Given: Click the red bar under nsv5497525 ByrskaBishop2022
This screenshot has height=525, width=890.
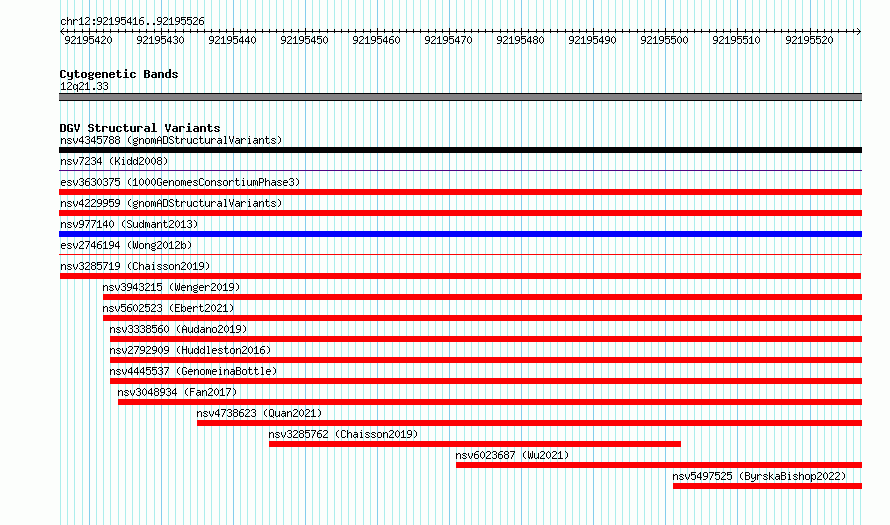Looking at the screenshot, I should point(767,486).
